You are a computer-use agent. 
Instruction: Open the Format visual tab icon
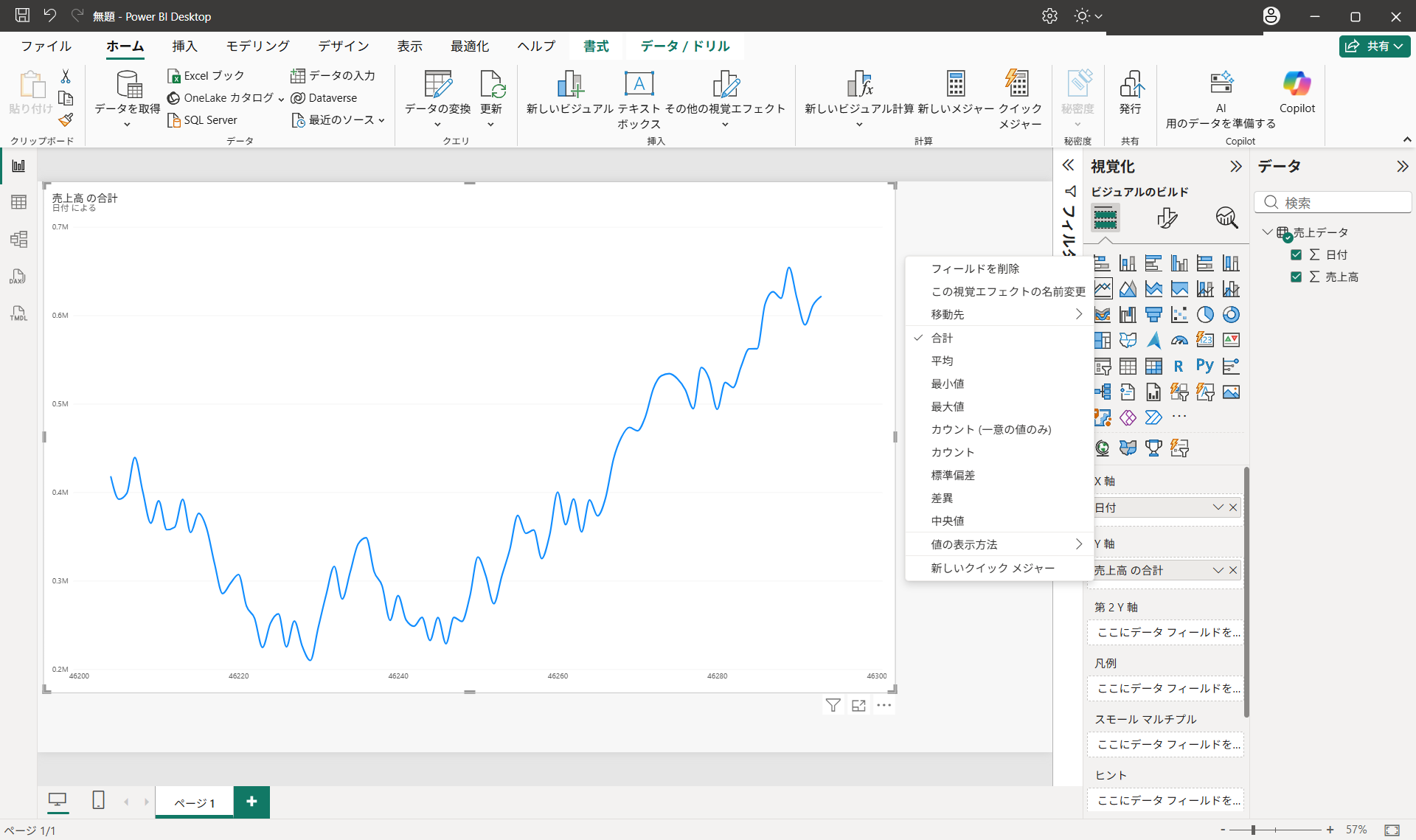[1167, 218]
